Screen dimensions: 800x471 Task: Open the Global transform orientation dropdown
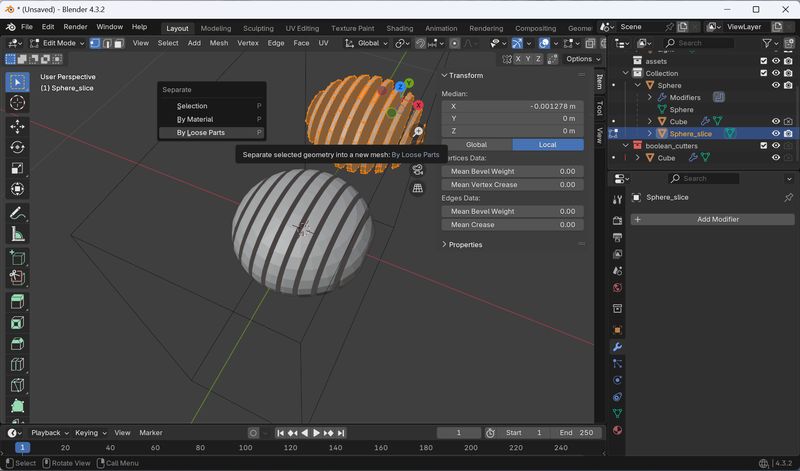point(366,43)
